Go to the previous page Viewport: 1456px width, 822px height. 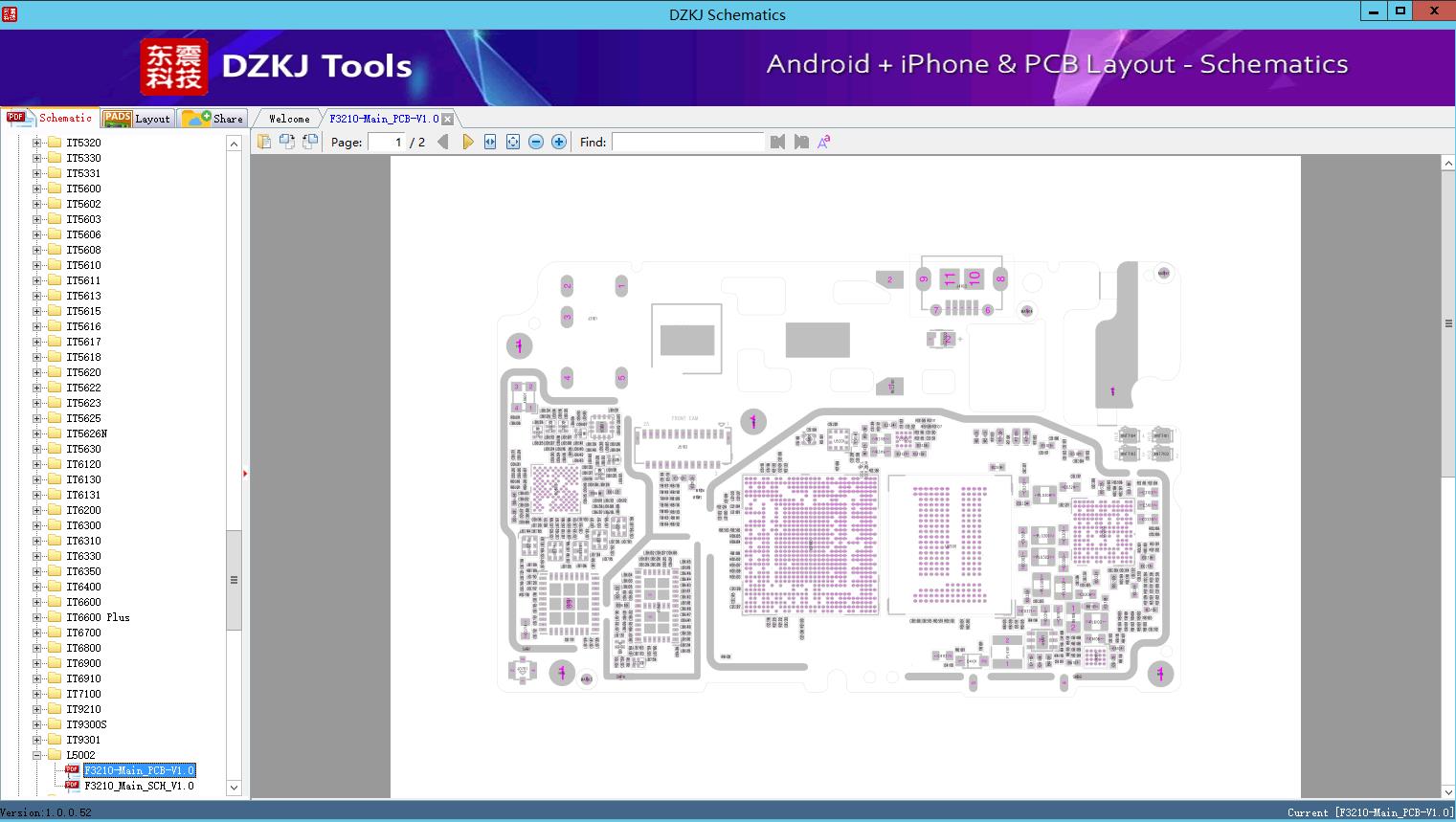point(442,142)
